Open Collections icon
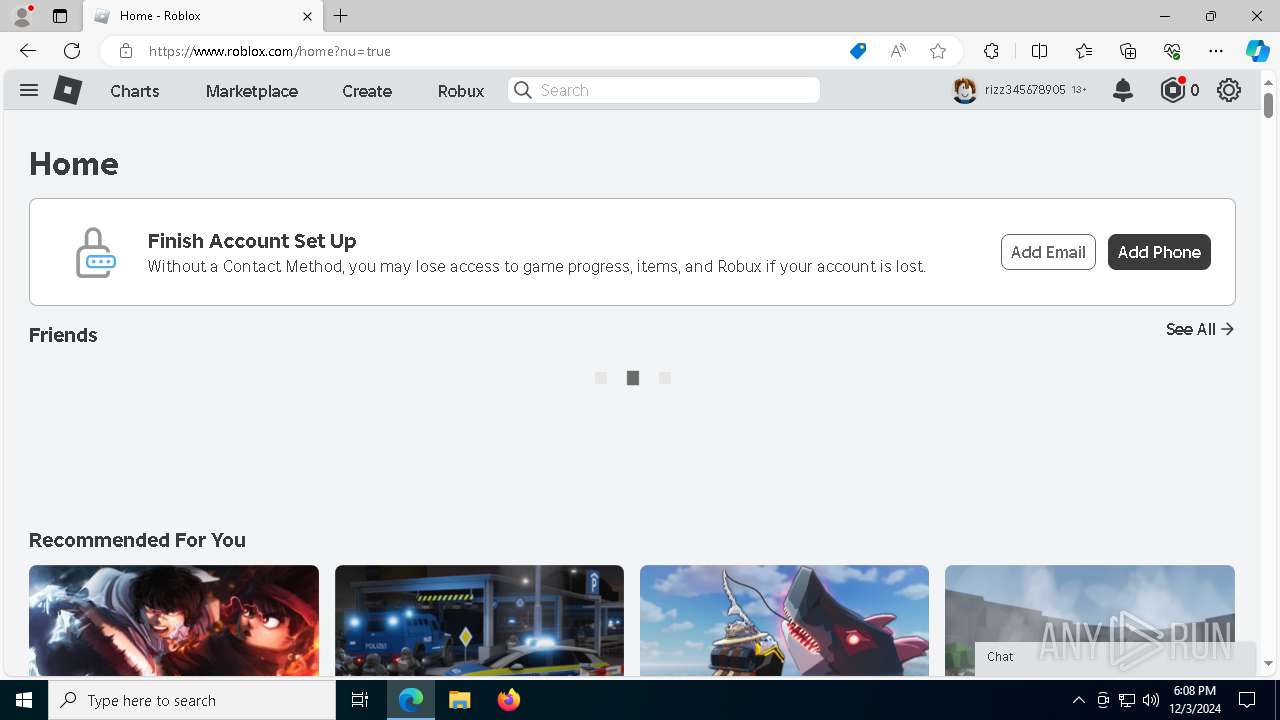Image resolution: width=1280 pixels, height=720 pixels. pyautogui.click(x=1128, y=51)
